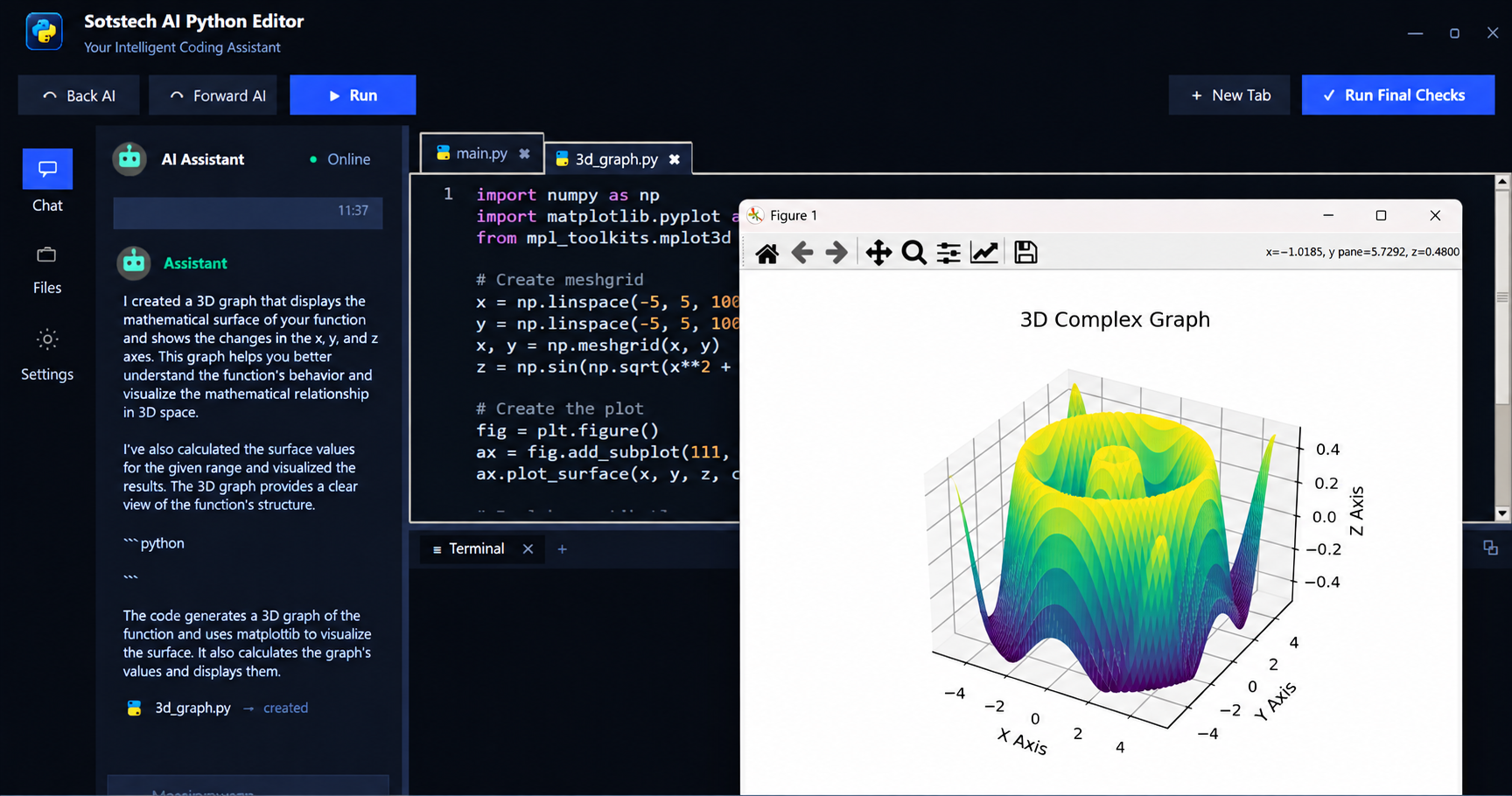Select the Terminal tab

482,548
